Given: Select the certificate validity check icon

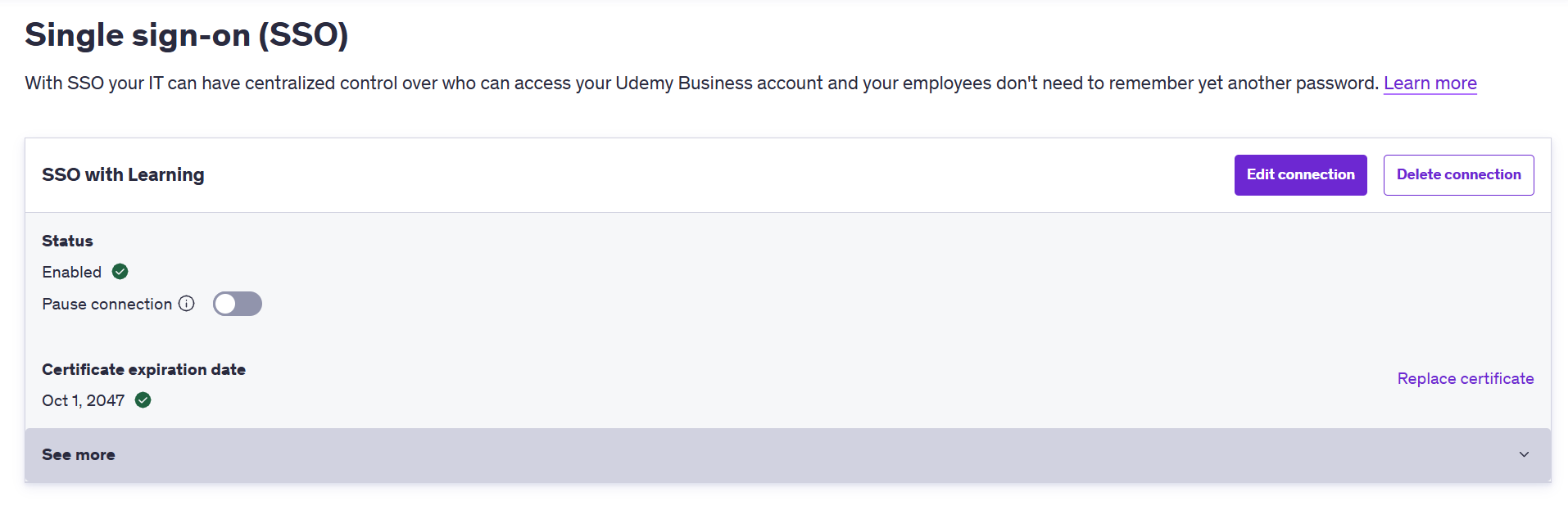Looking at the screenshot, I should tap(143, 400).
